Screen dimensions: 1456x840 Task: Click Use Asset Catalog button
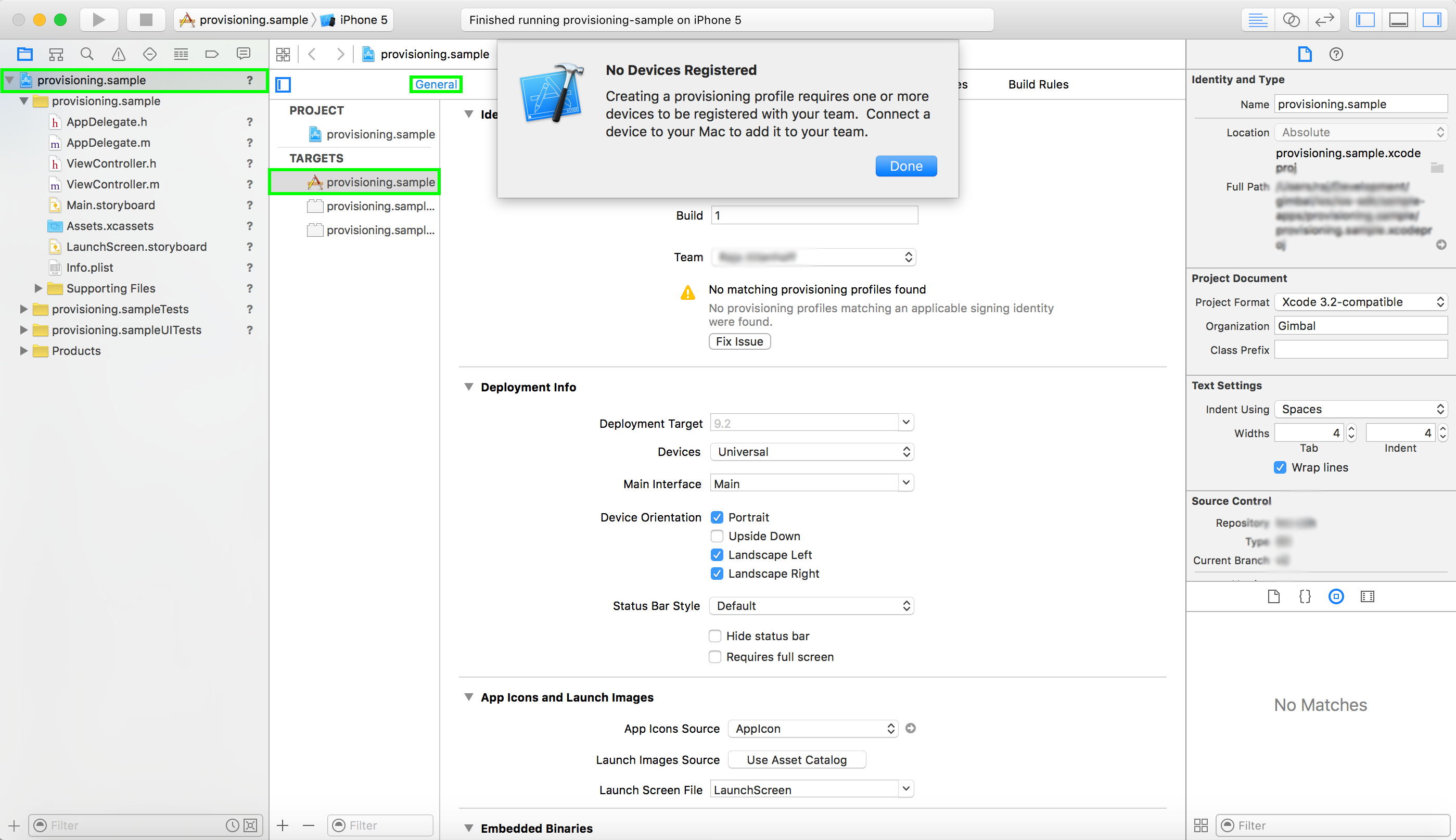(x=797, y=760)
